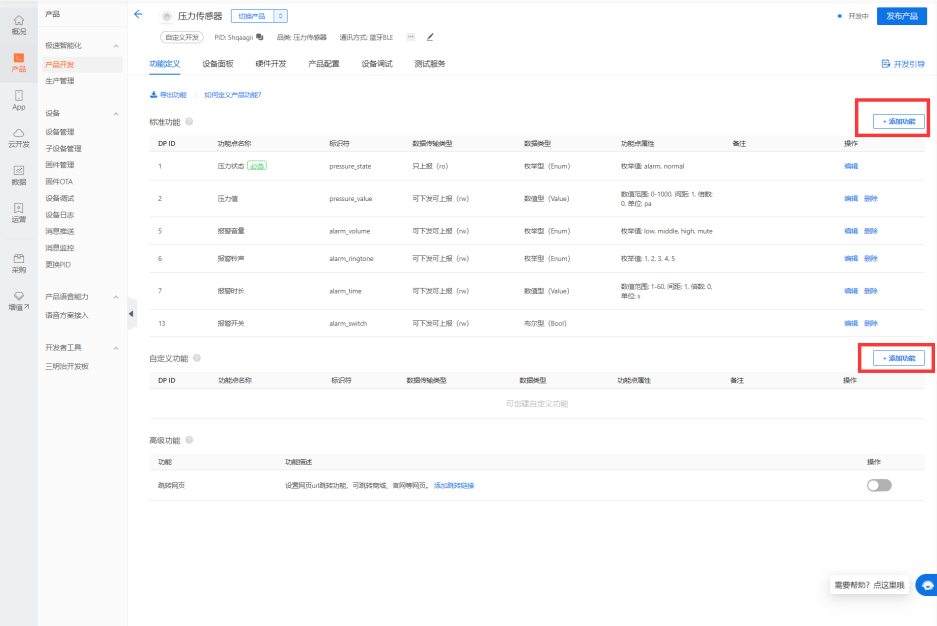Open the 云开发 cloud development icon

coord(19,138)
